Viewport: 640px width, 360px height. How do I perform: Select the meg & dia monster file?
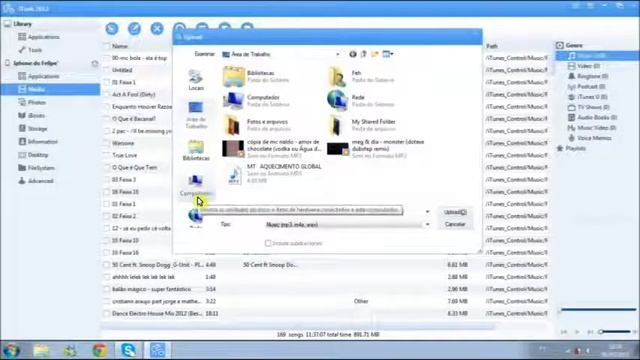(x=376, y=149)
